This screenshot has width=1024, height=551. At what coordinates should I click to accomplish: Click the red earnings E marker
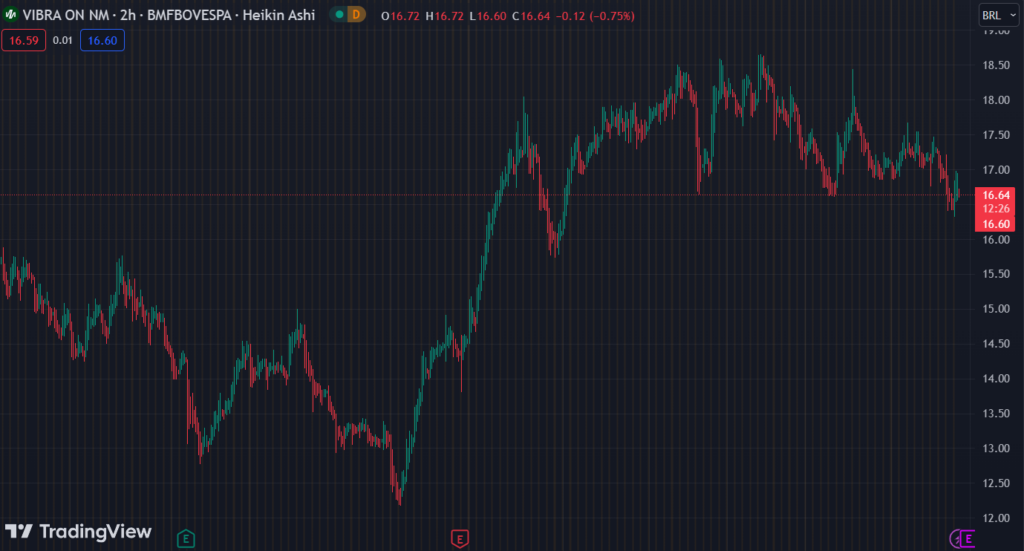pyautogui.click(x=459, y=539)
